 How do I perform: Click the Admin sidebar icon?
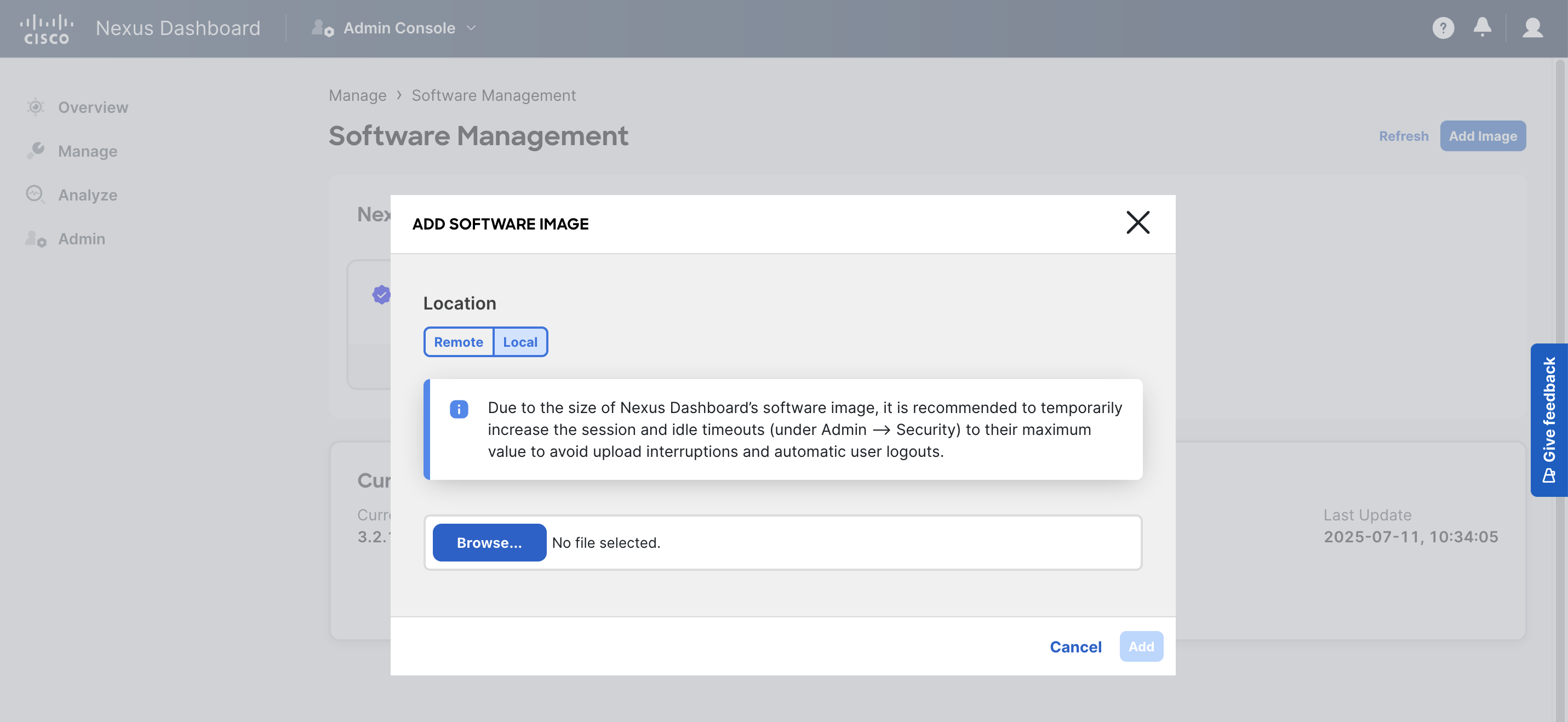(35, 239)
